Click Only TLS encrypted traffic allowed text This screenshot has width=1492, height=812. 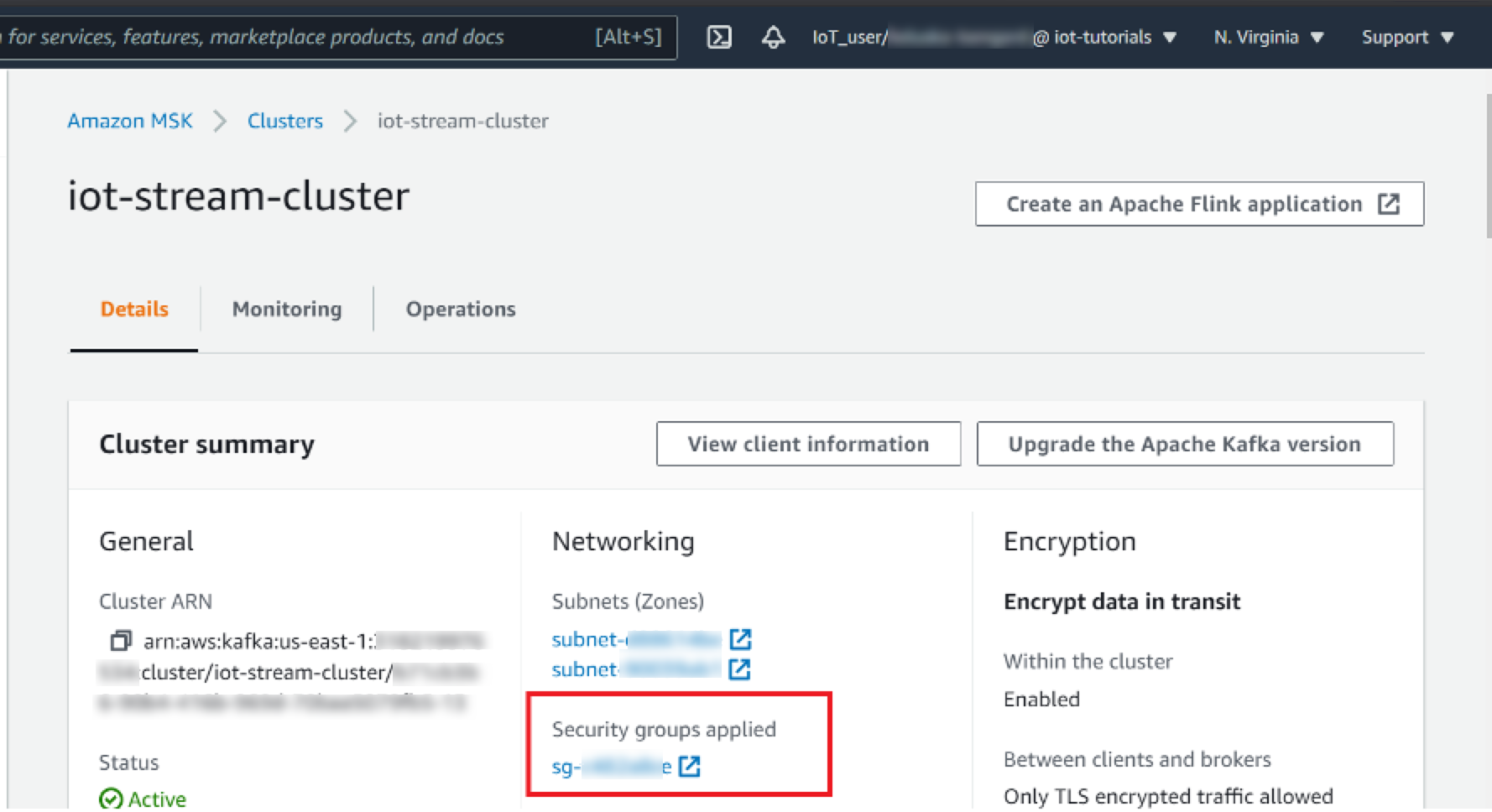coord(1168,795)
